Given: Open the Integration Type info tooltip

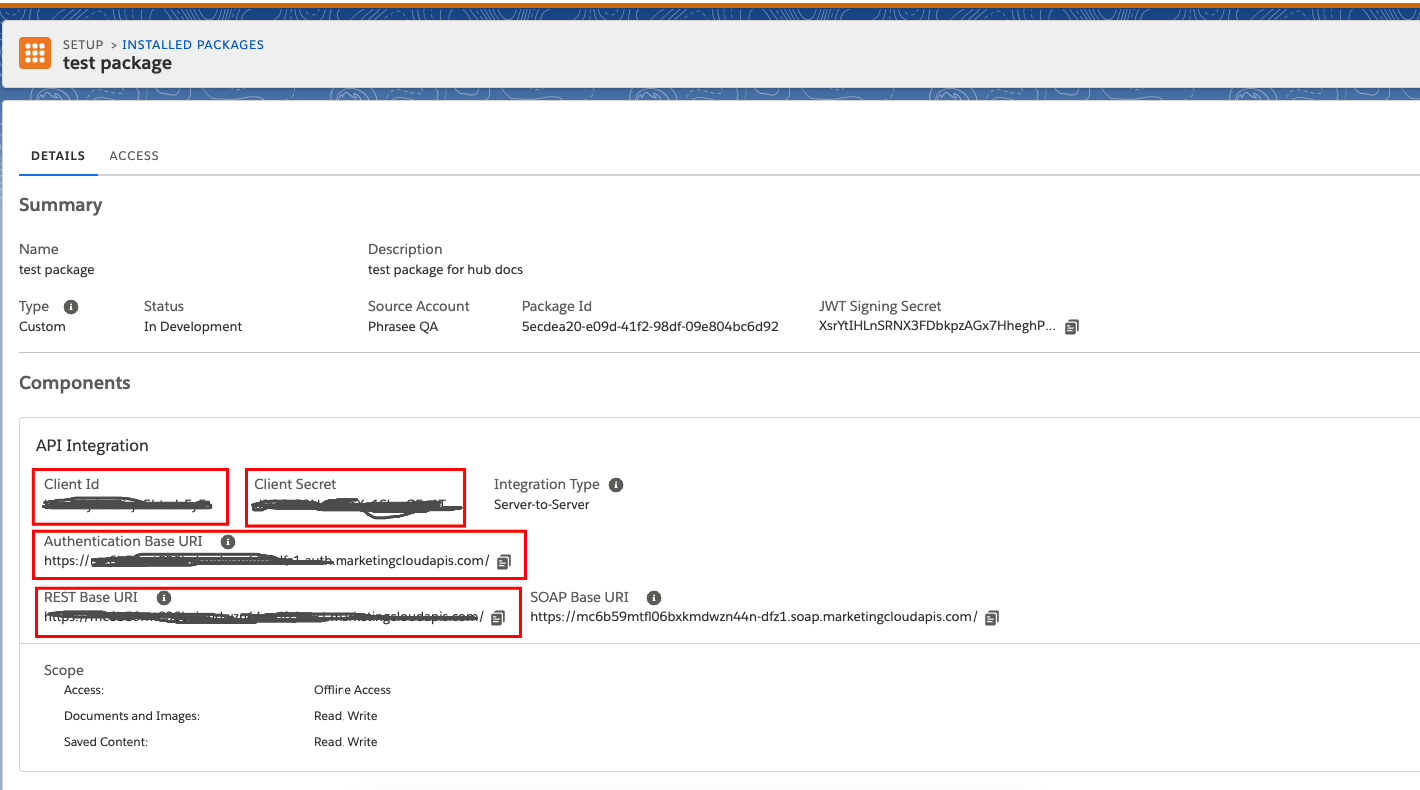Looking at the screenshot, I should pyautogui.click(x=616, y=484).
